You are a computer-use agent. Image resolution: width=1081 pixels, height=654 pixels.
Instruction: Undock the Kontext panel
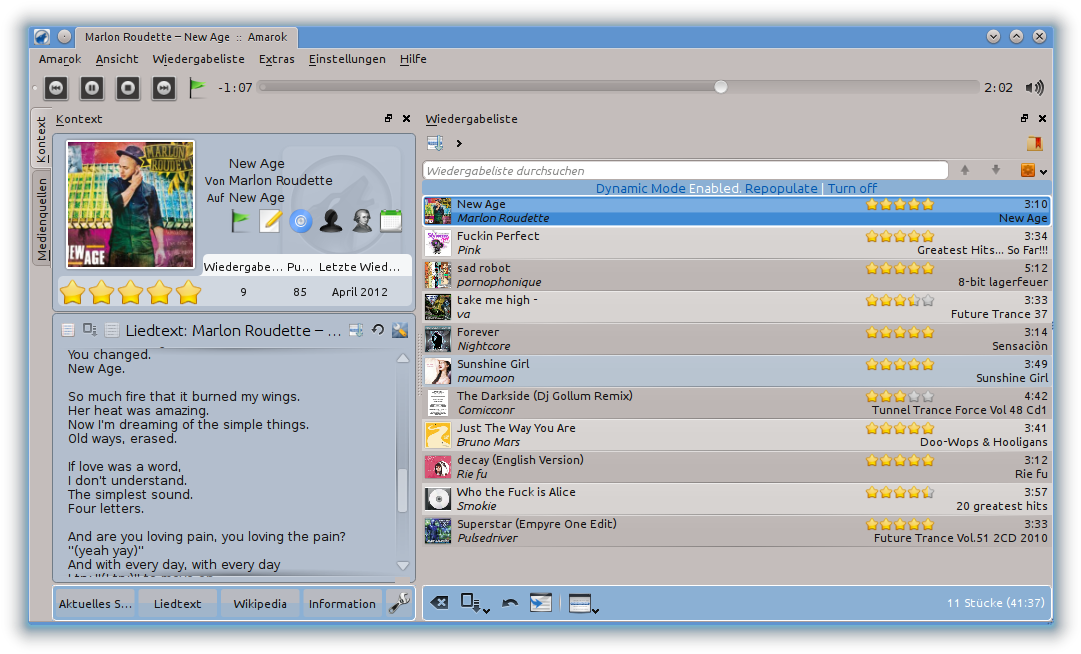coord(389,119)
